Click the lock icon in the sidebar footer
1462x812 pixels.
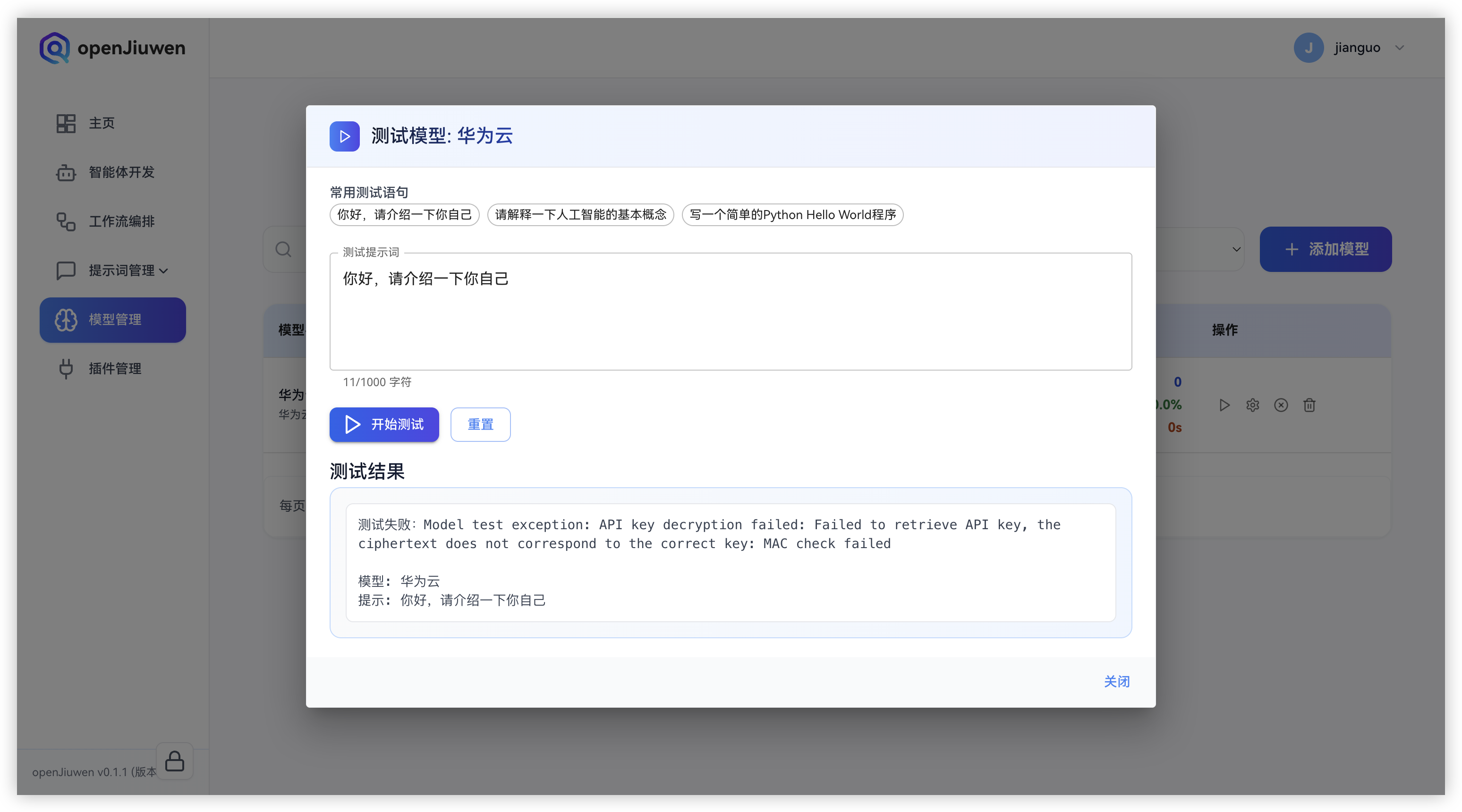click(x=174, y=761)
